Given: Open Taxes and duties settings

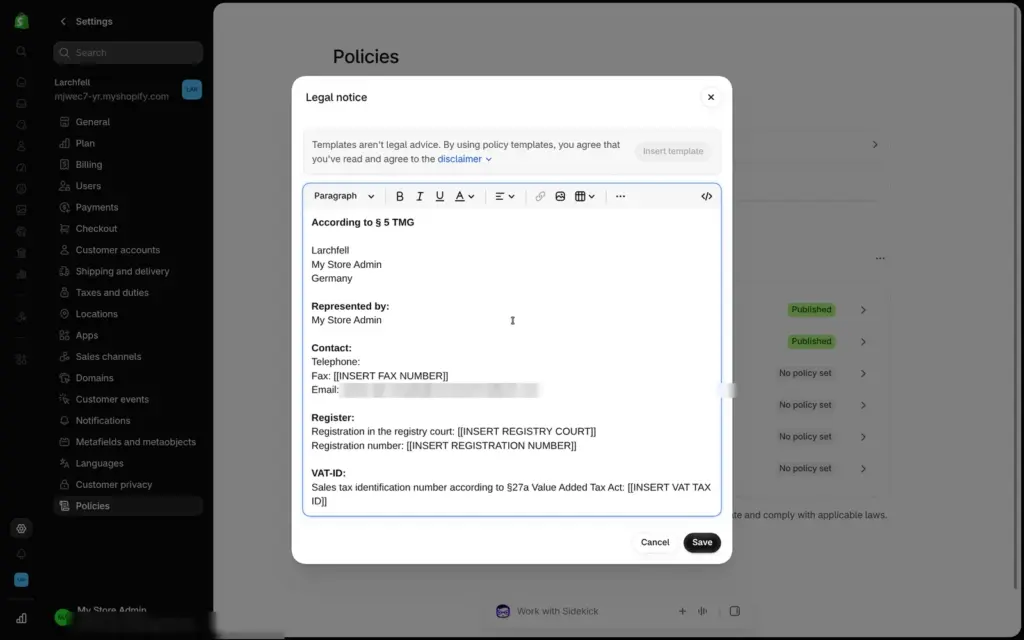Looking at the screenshot, I should [128, 293].
